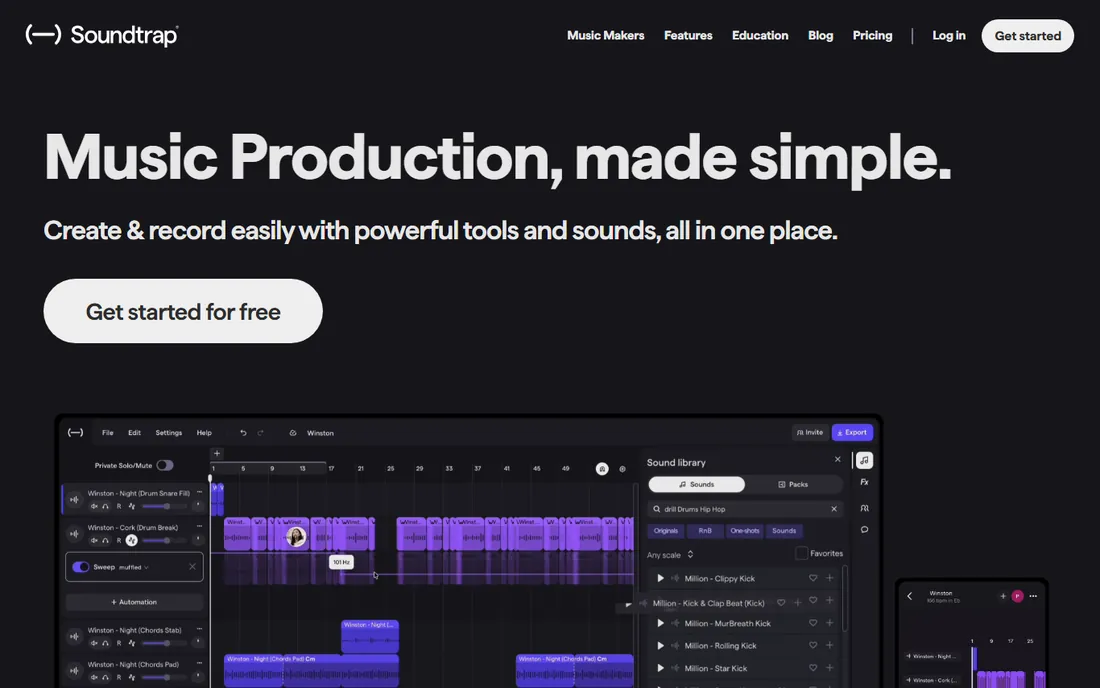Close the Sound library panel
Image resolution: width=1100 pixels, height=688 pixels.
(x=838, y=459)
